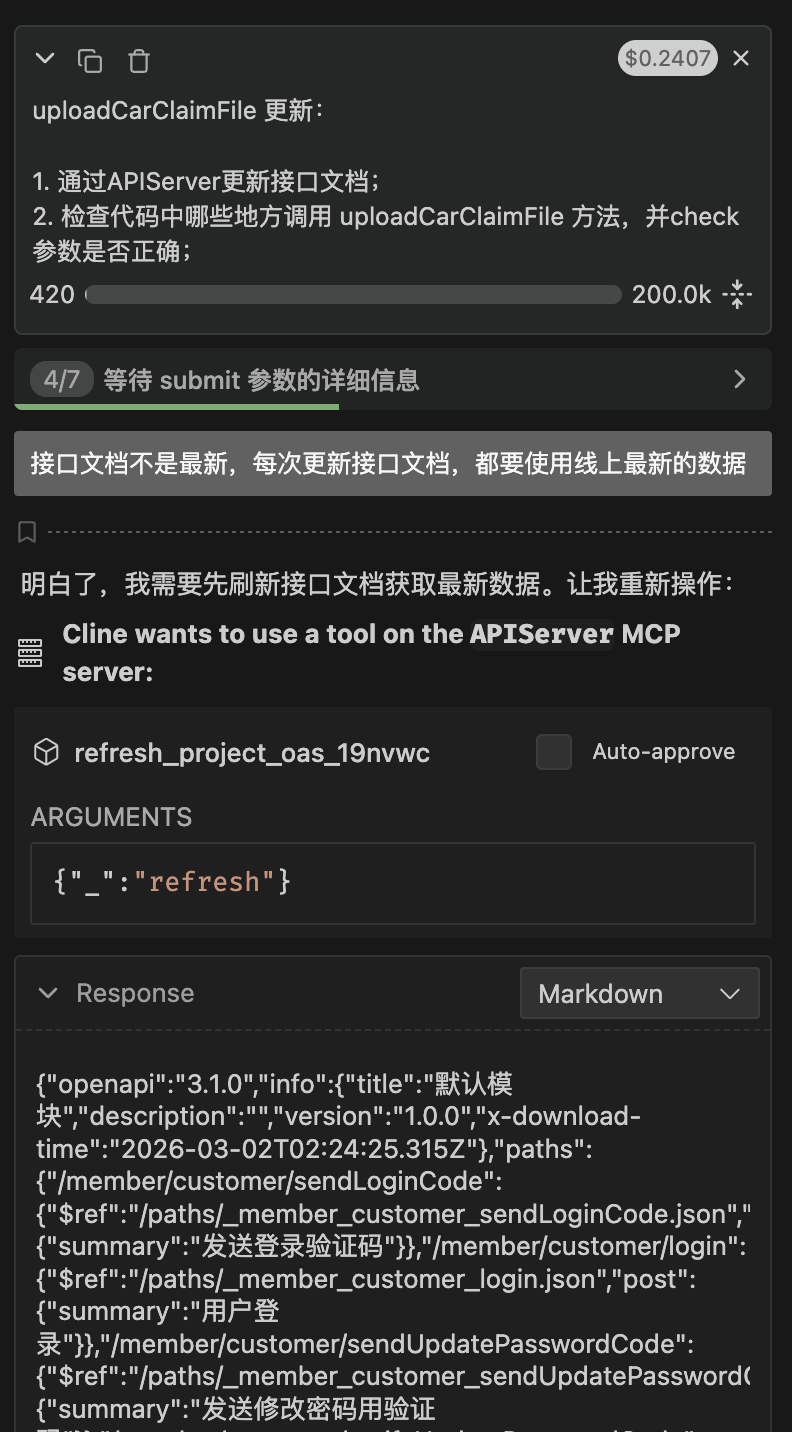Collapse the task header chevron
The height and width of the screenshot is (1432, 792).
45,59
